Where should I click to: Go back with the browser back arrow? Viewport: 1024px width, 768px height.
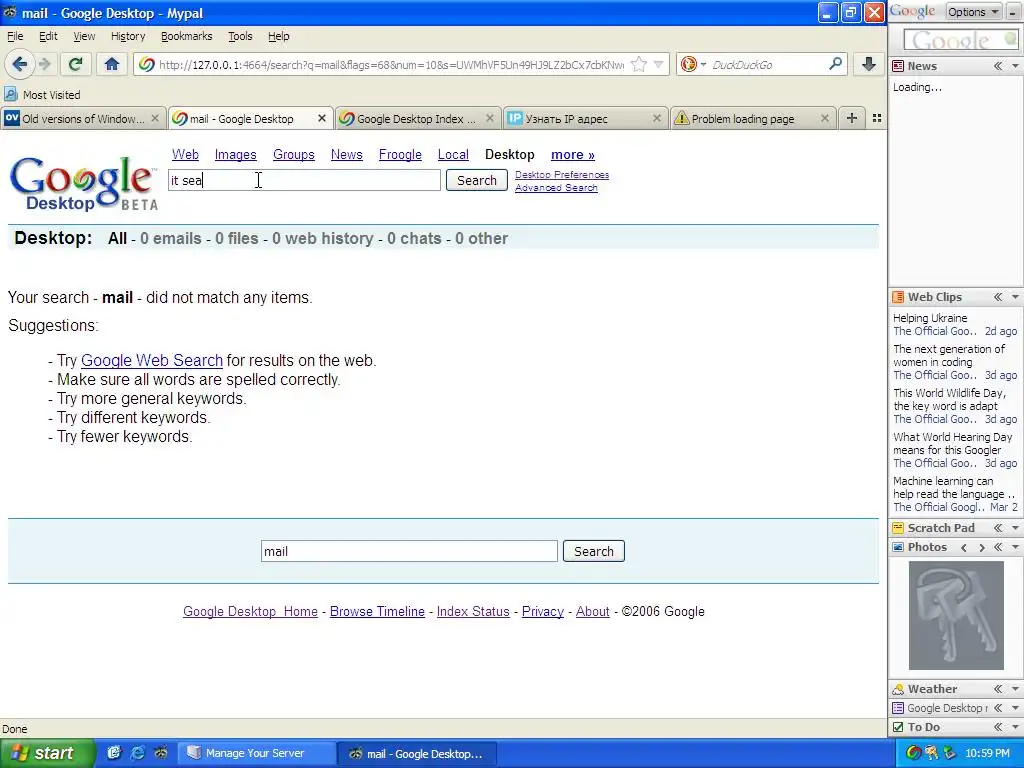(19, 64)
